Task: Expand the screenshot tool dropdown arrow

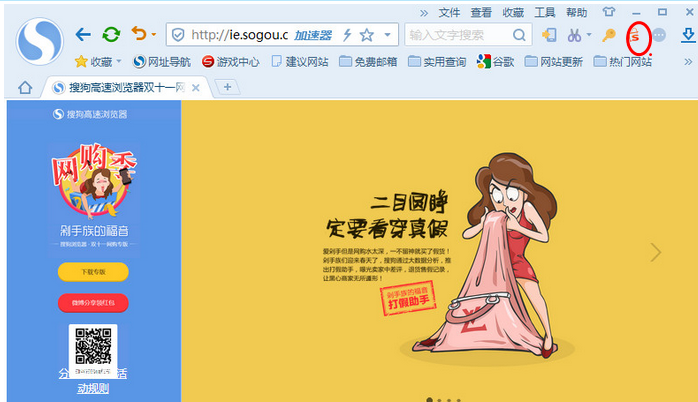Action: coord(589,34)
